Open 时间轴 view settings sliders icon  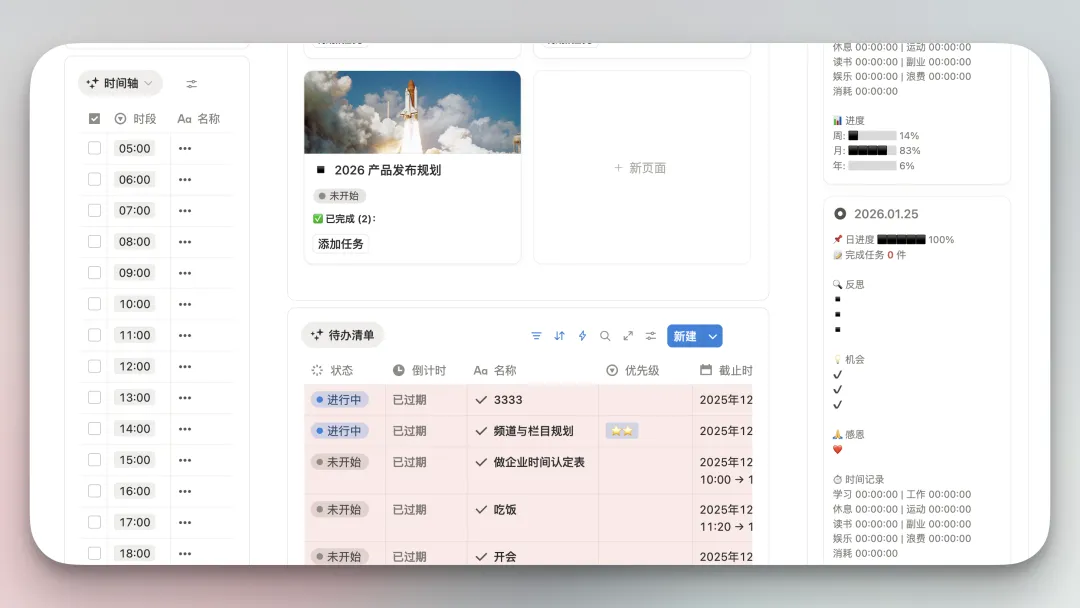point(191,84)
